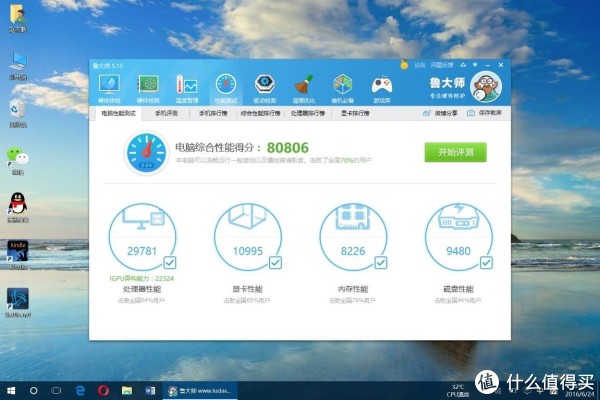600x400 pixels.
Task: Click the 保存截屏 save screenshot button
Action: click(x=484, y=113)
